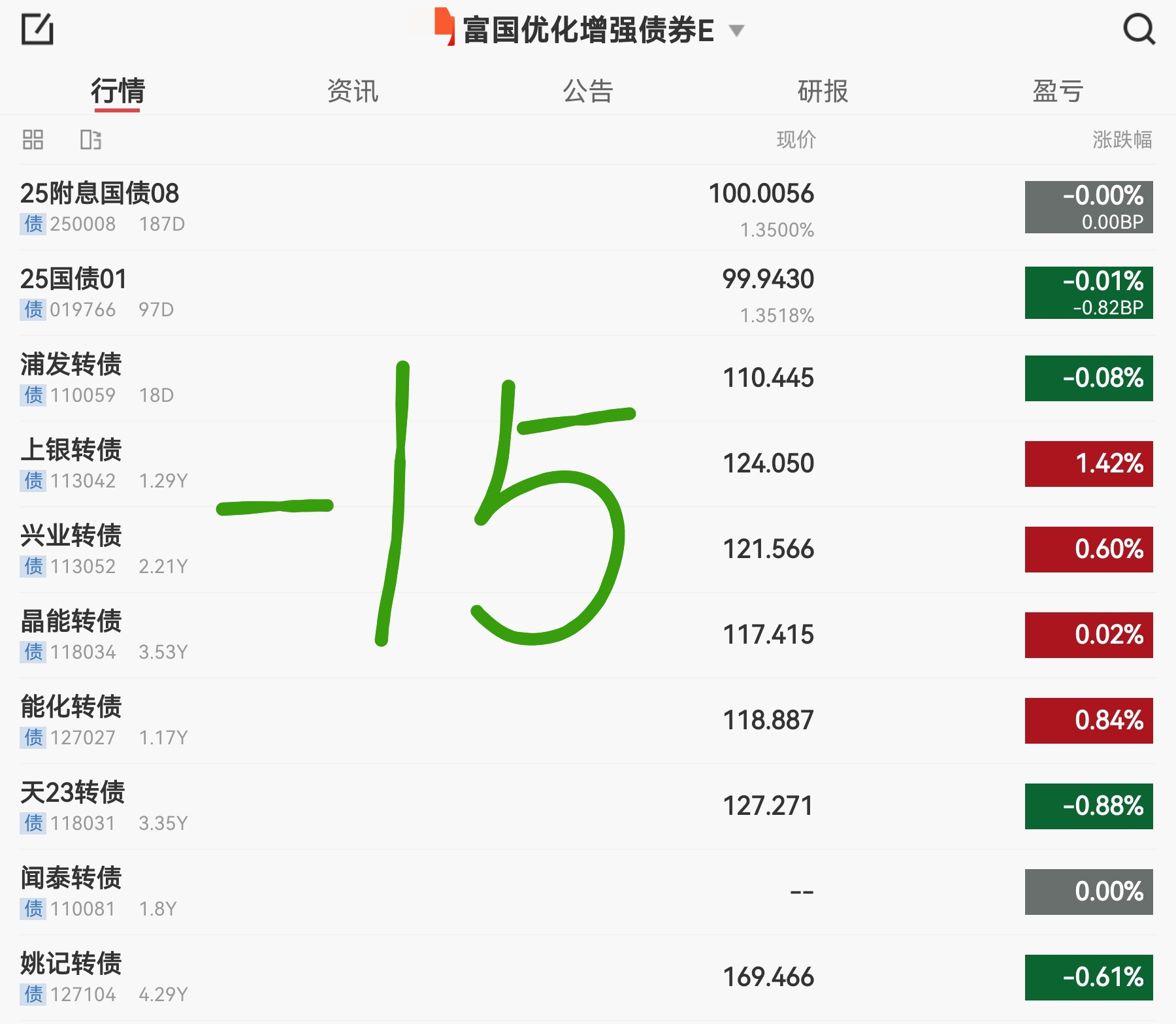This screenshot has width=1176, height=1024.
Task: Click the price 118.887
Action: coord(768,720)
